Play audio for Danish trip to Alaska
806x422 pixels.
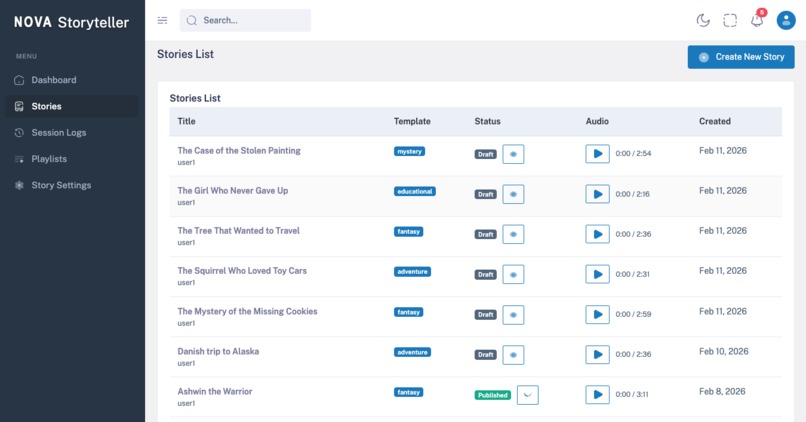[597, 355]
